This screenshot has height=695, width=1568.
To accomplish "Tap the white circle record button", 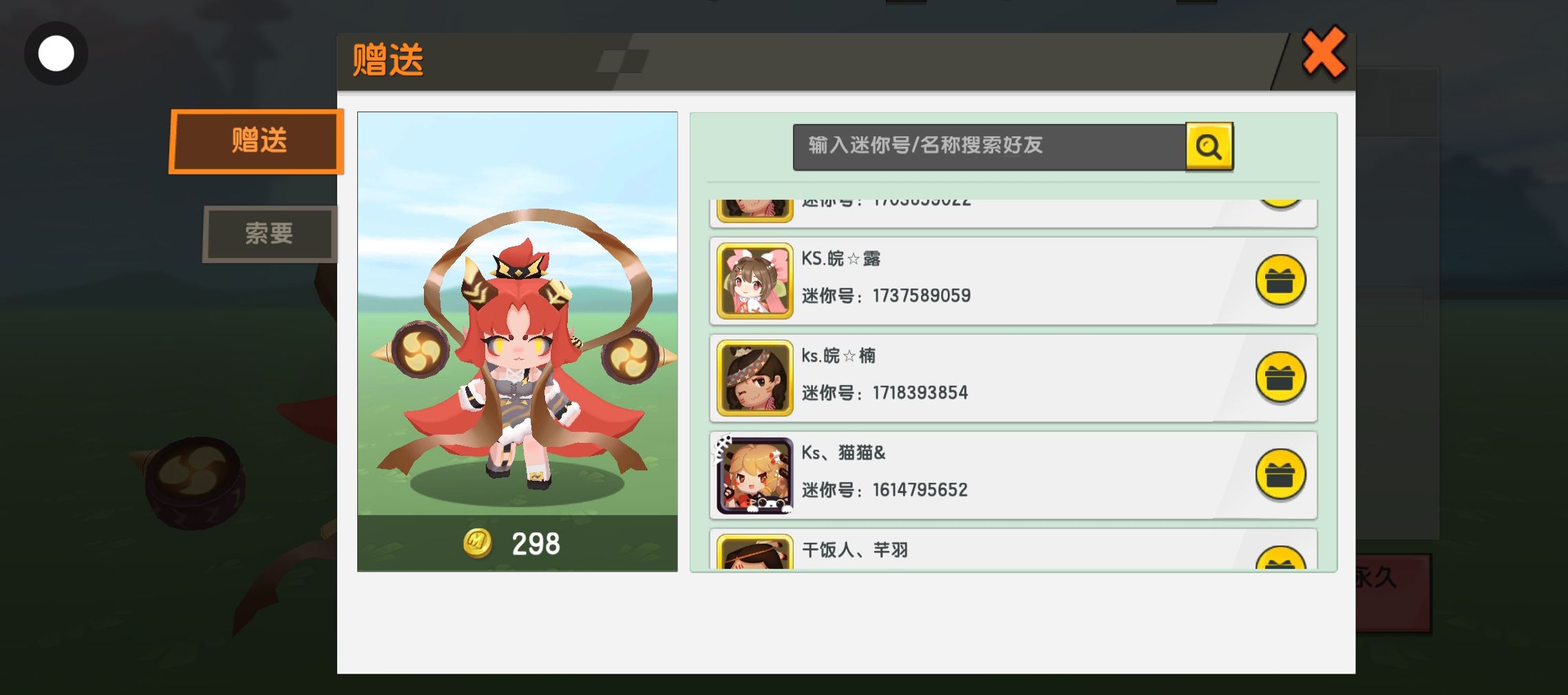I will tap(56, 54).
